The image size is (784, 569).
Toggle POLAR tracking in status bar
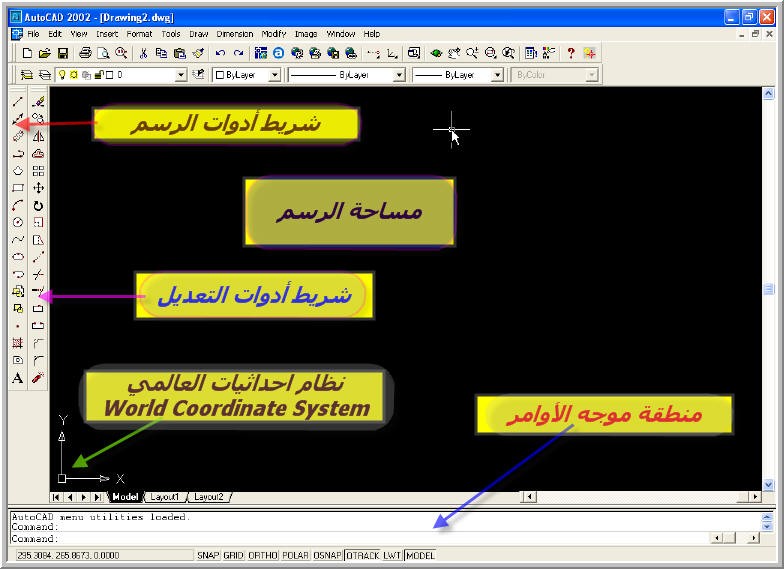[295, 556]
